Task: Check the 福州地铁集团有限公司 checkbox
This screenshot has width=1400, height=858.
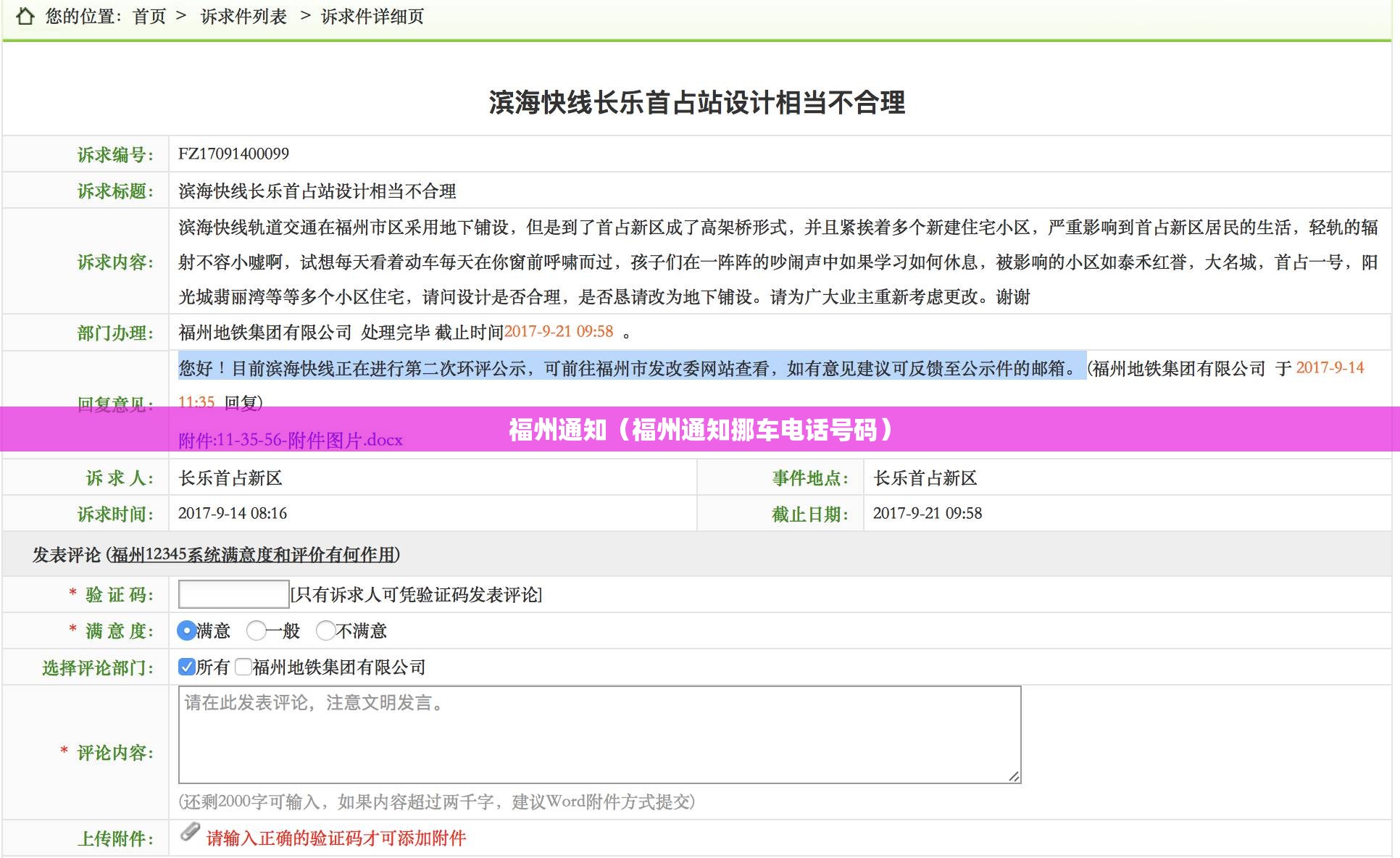Action: point(243,667)
